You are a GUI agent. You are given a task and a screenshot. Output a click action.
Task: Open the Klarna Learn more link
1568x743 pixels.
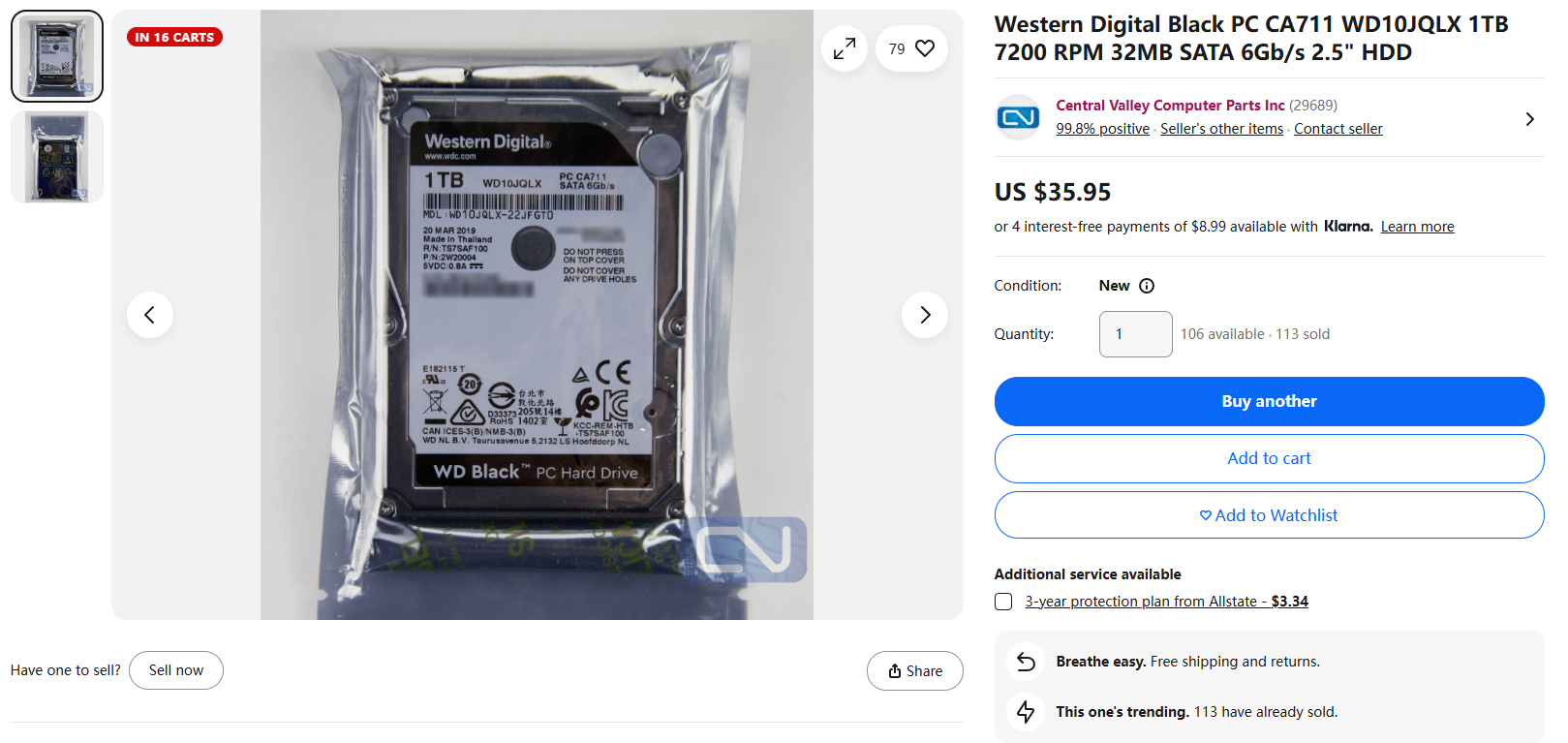[1417, 227]
